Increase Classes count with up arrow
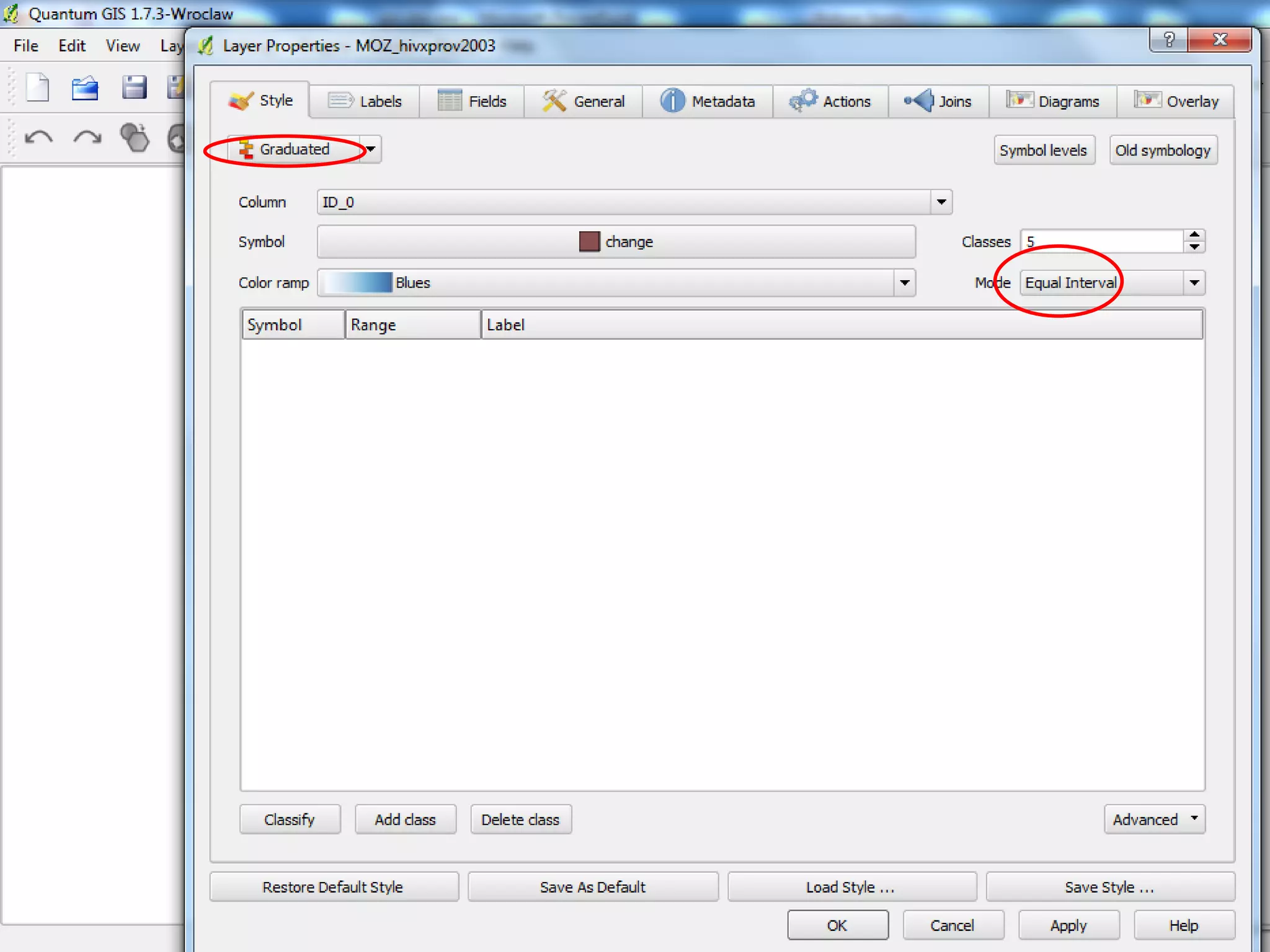Viewport: 1270px width, 952px height. coord(1194,236)
